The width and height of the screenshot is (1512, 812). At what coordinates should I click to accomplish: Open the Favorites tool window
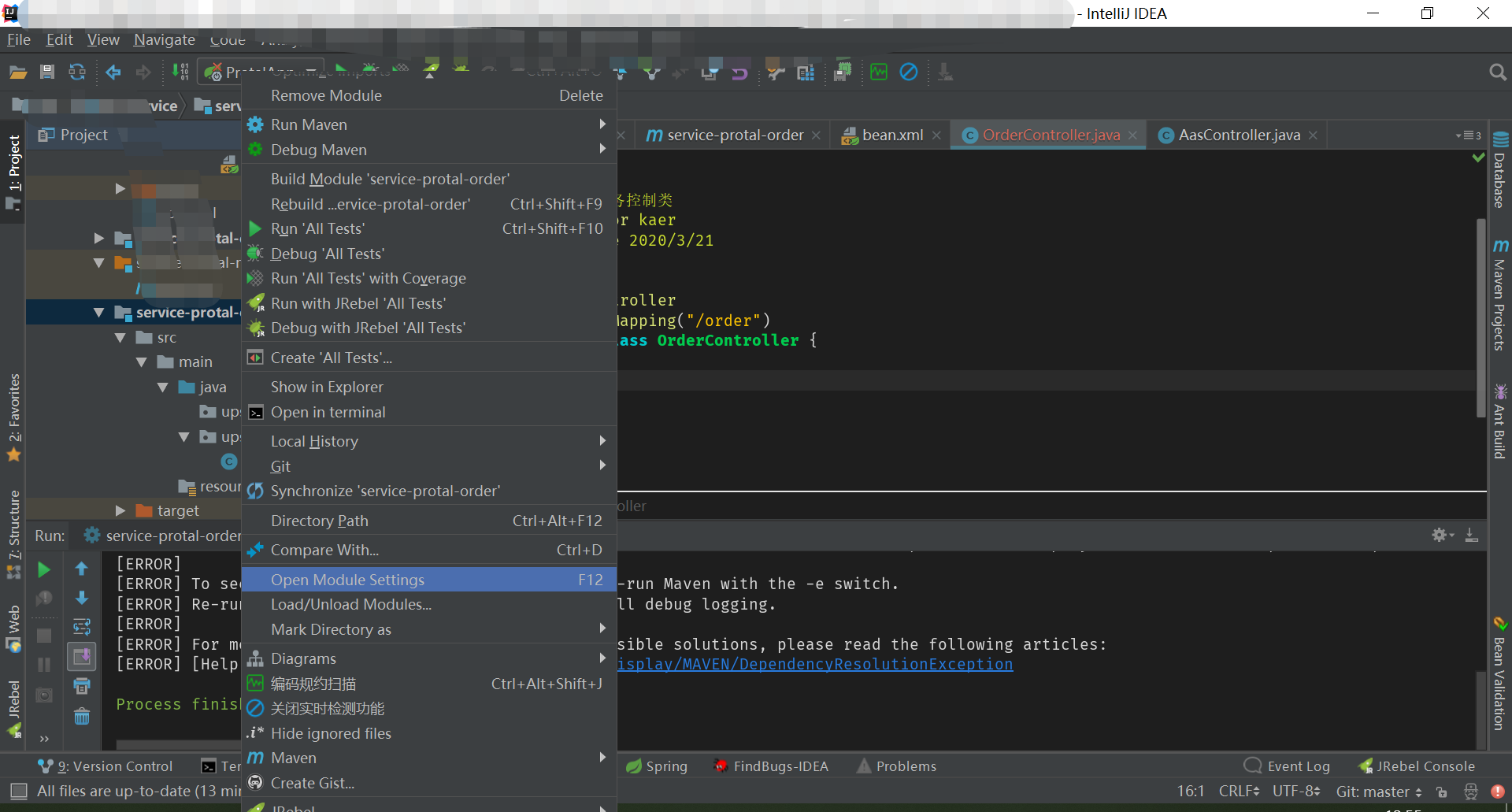[14, 417]
